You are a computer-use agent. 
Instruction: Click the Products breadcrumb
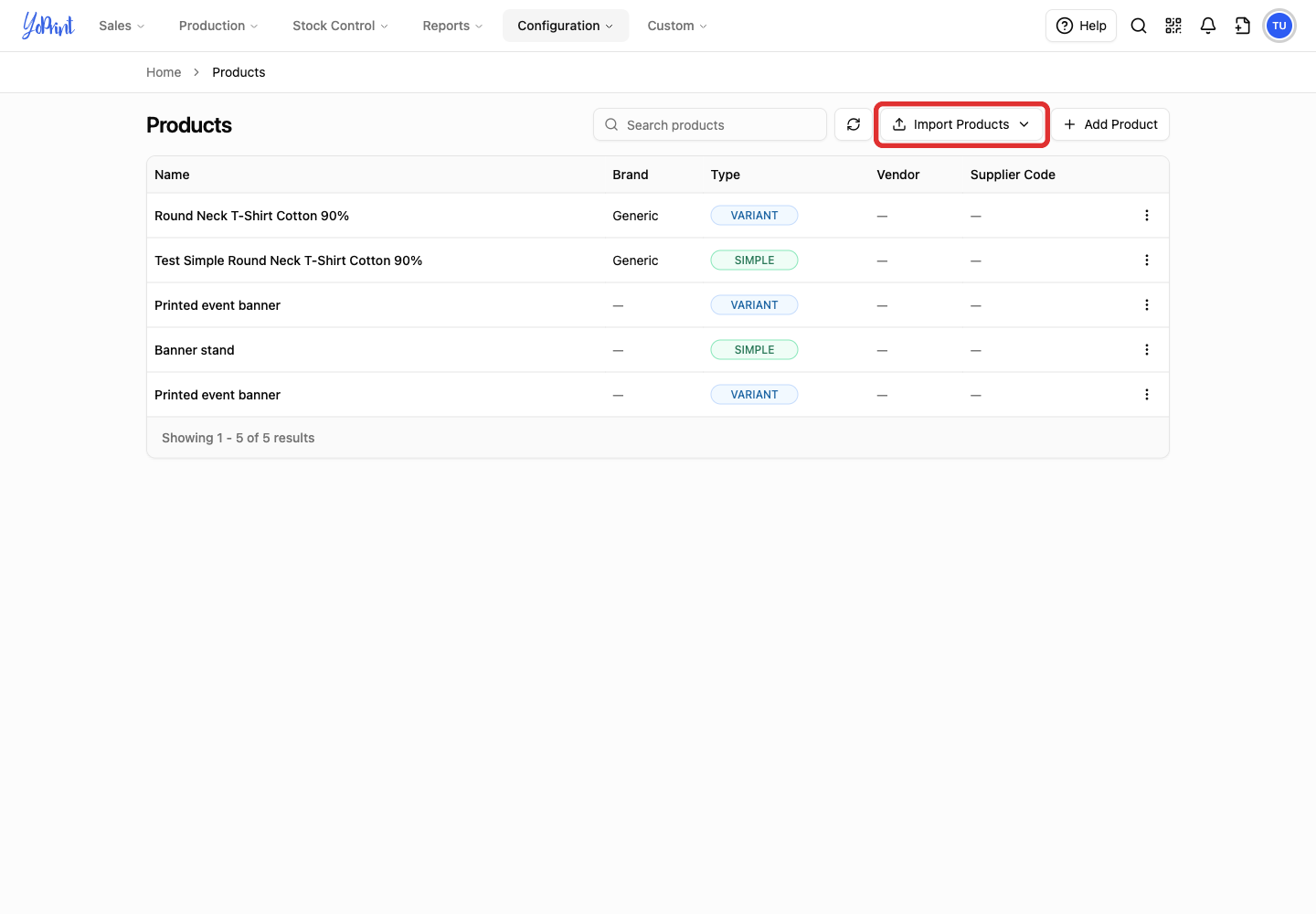pos(239,72)
